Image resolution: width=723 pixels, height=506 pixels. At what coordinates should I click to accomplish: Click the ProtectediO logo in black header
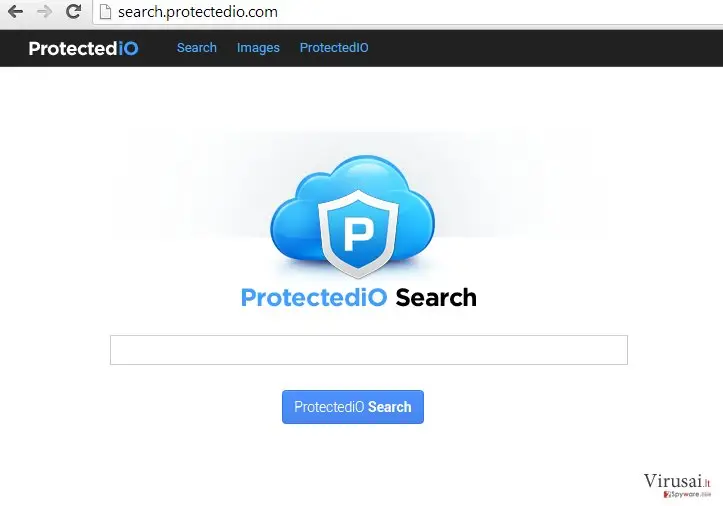coord(83,48)
